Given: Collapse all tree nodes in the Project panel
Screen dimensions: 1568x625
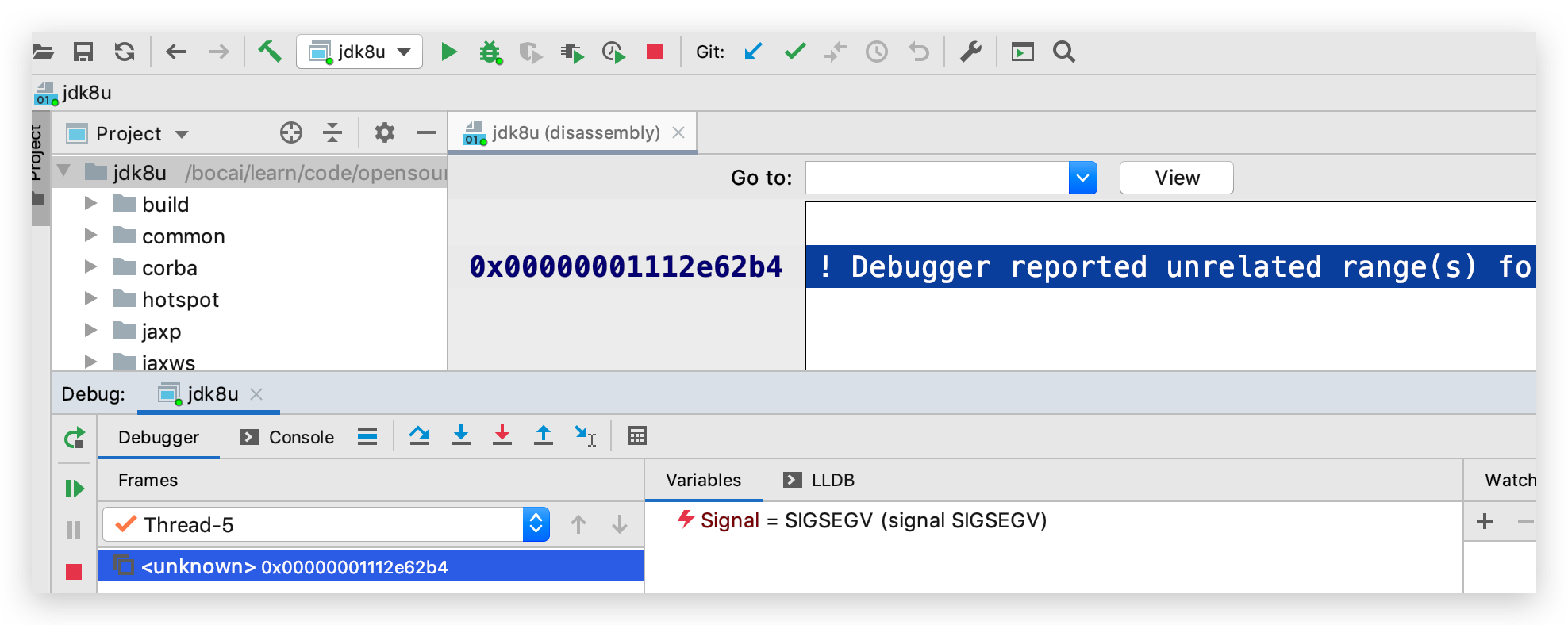Looking at the screenshot, I should [332, 132].
